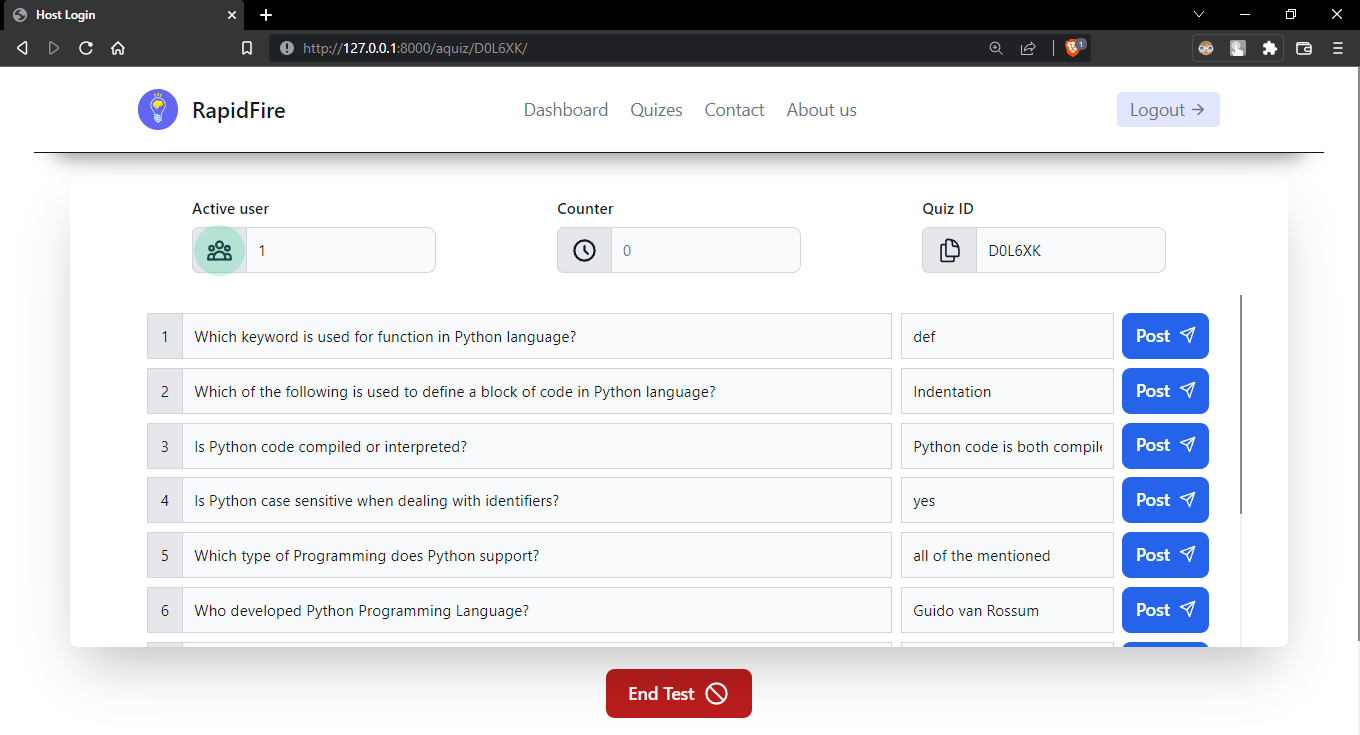
Task: Post the answer for question 5
Action: (1164, 555)
